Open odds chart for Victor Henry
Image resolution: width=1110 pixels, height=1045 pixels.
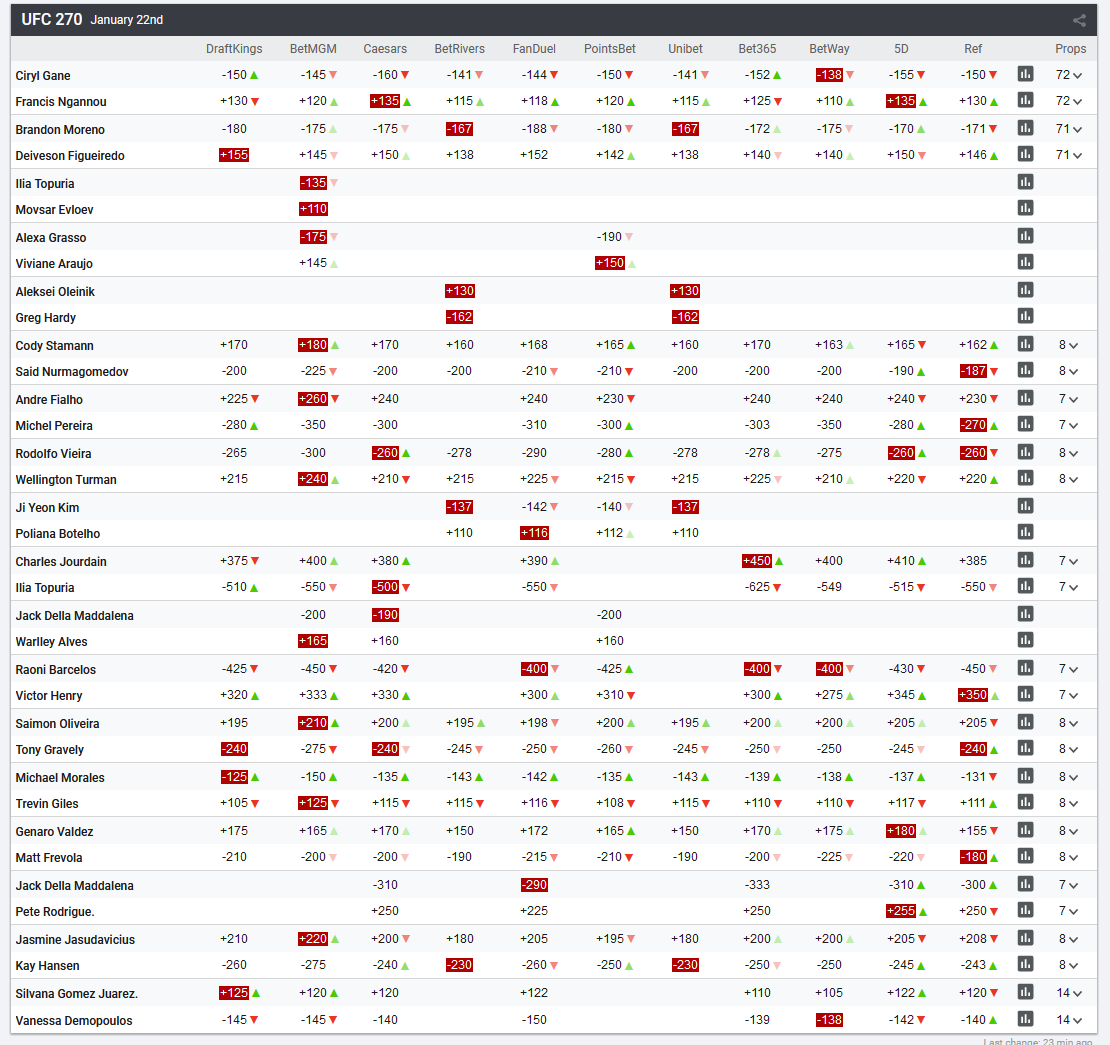pos(1025,694)
